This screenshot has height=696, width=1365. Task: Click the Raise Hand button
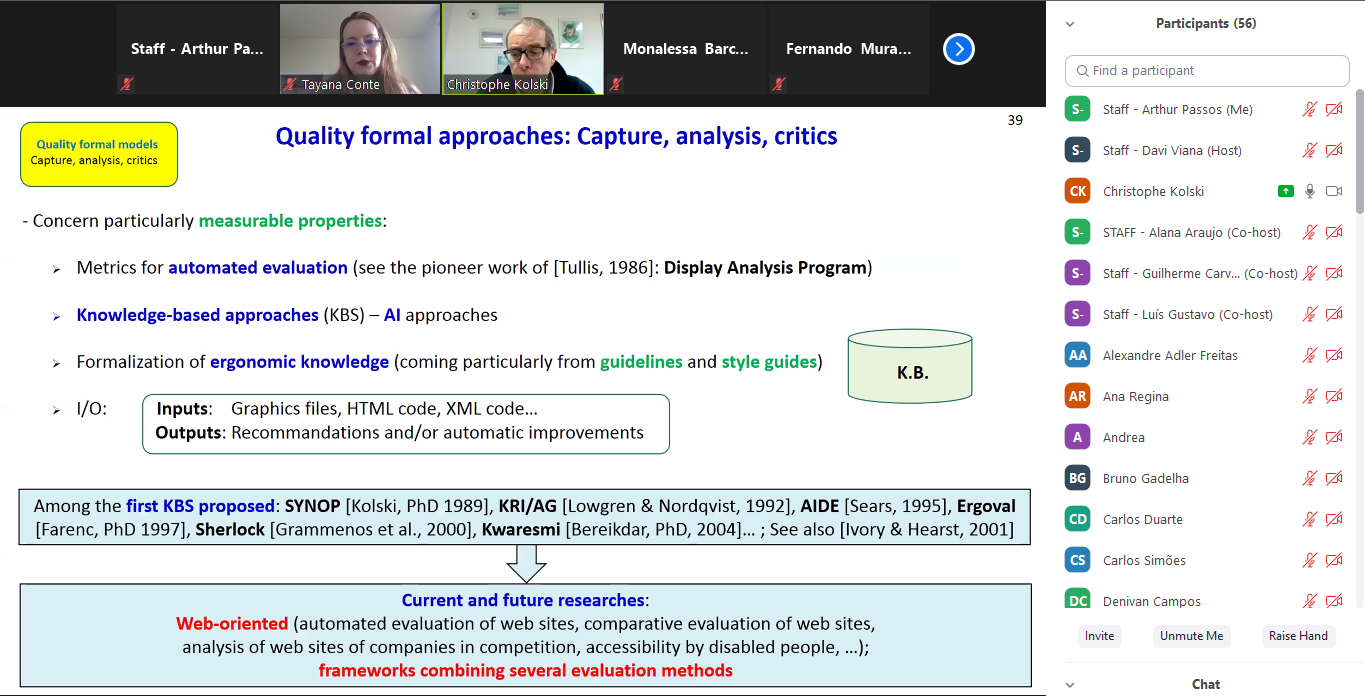[1298, 636]
